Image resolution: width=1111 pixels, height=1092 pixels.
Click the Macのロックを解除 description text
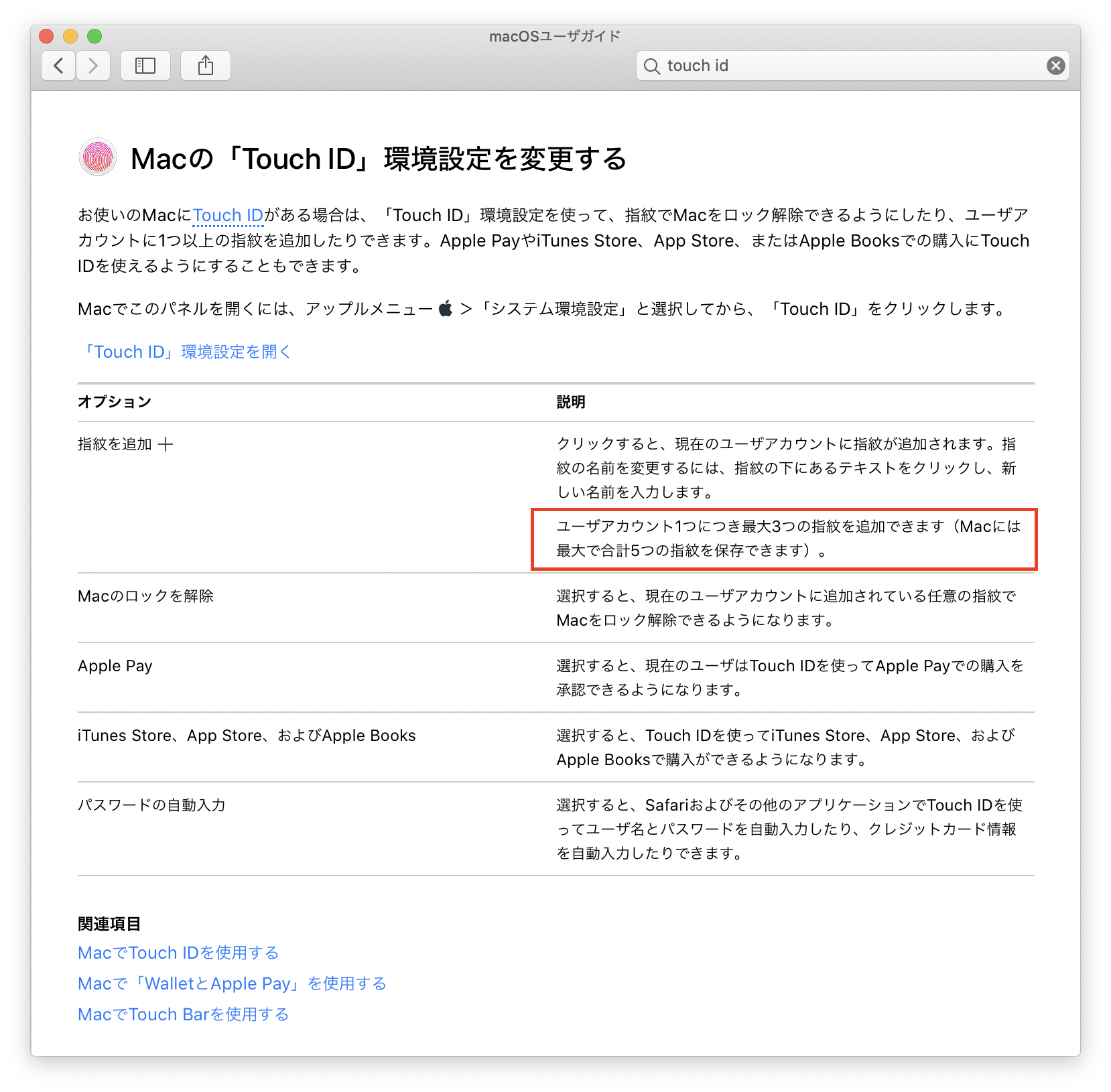tap(786, 608)
